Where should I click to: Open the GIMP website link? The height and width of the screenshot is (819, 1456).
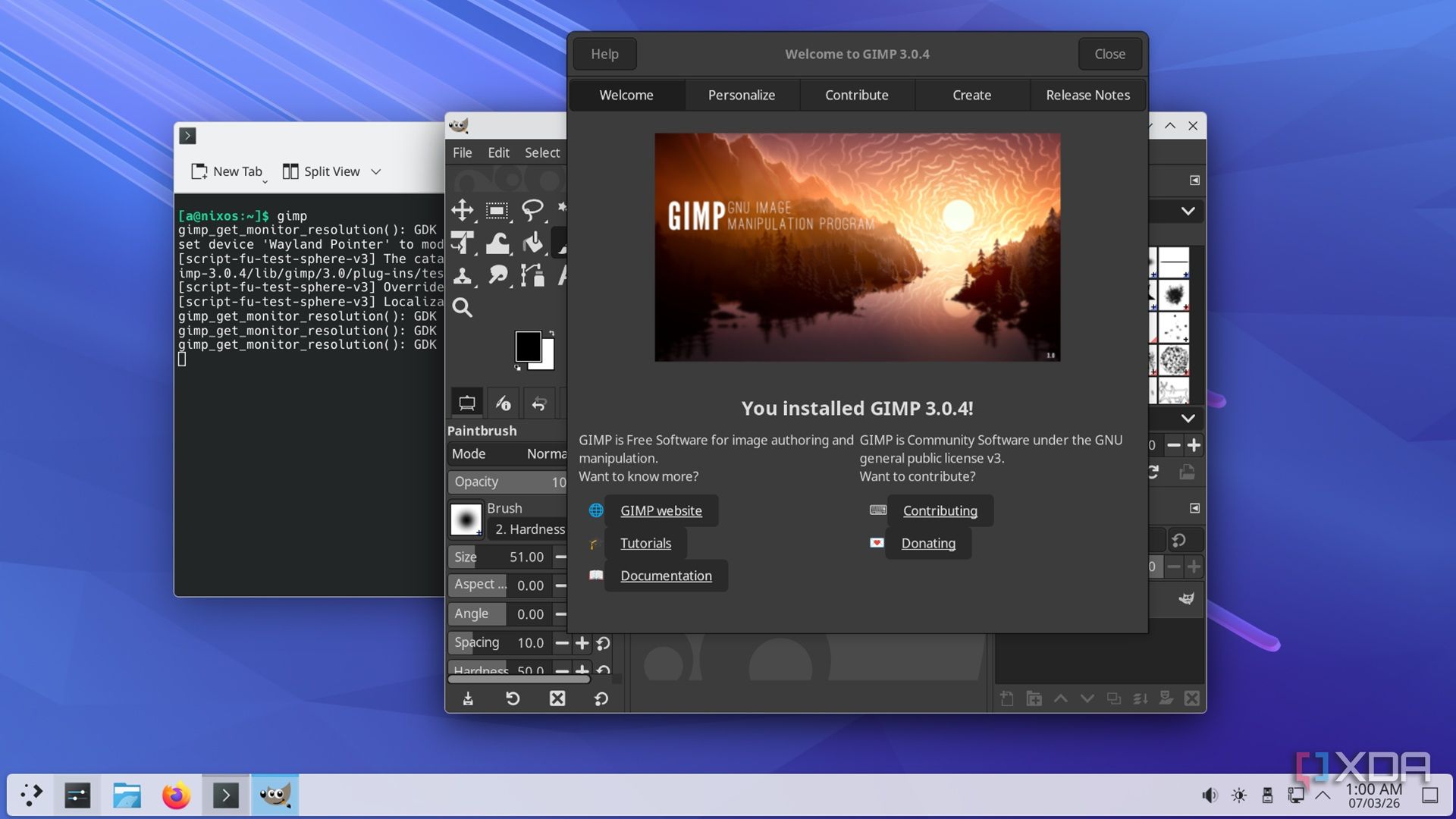point(661,510)
